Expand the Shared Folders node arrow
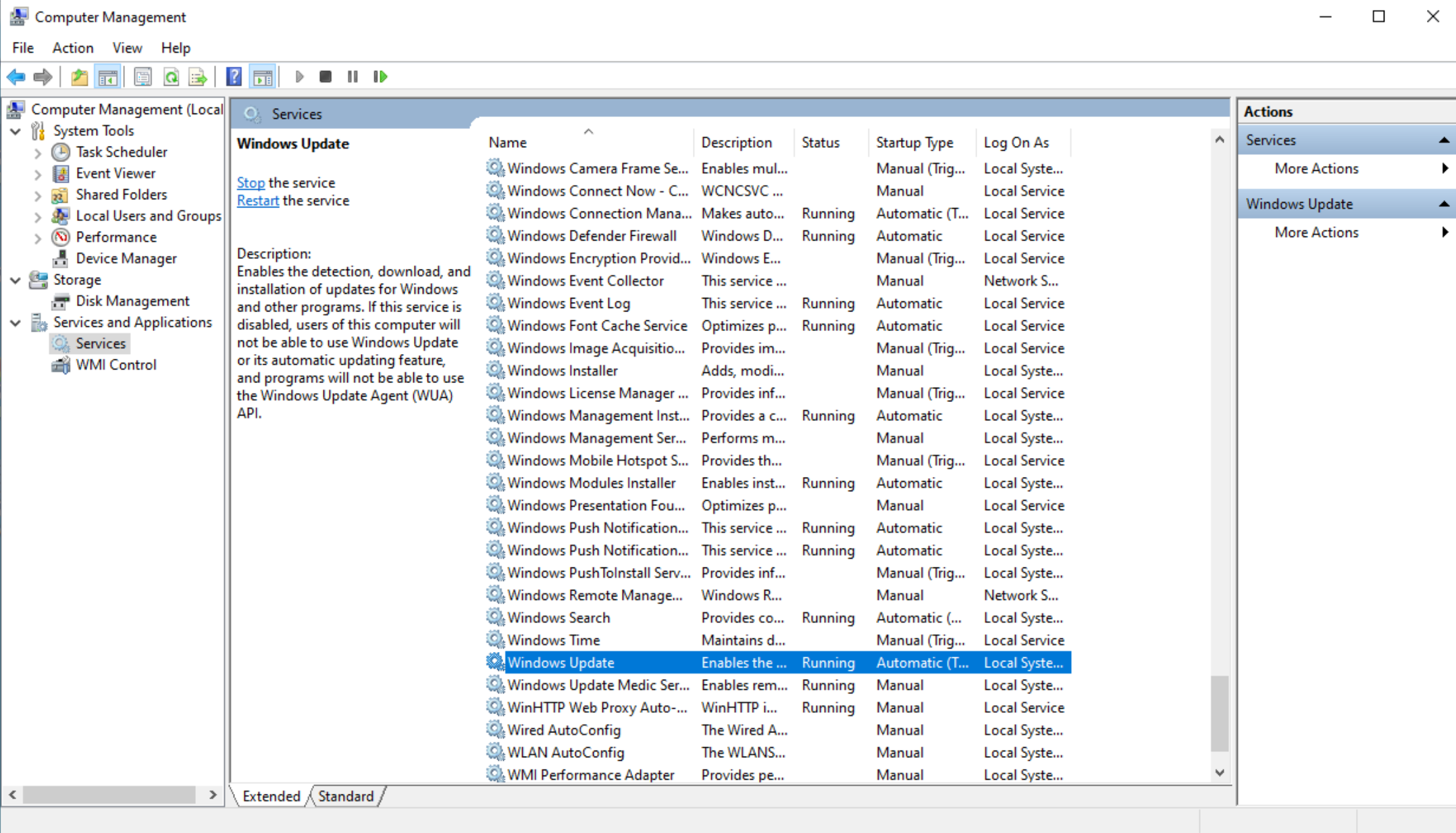The image size is (1456, 833). (x=38, y=195)
